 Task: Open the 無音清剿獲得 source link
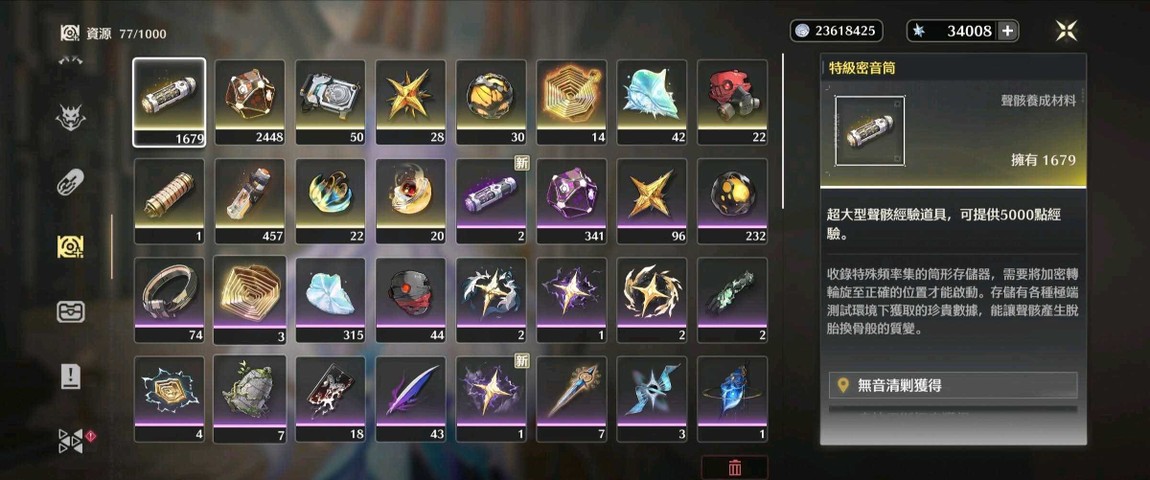tap(953, 385)
